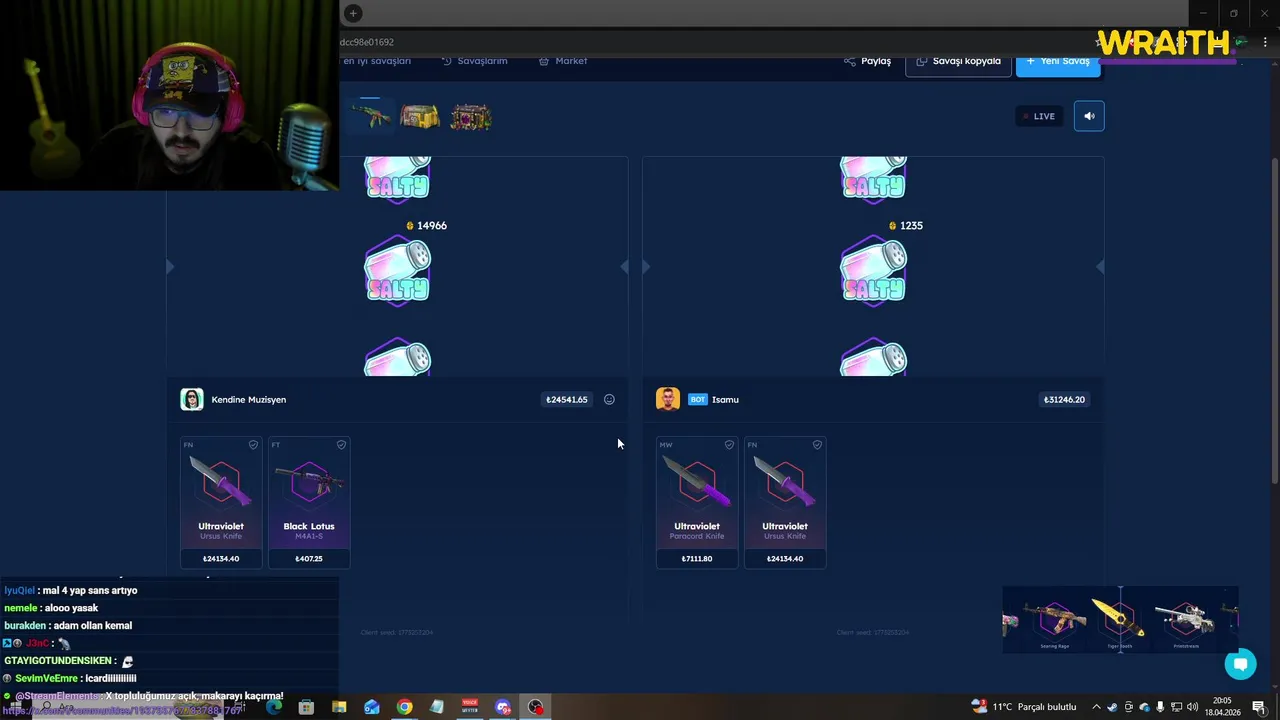
Task: Open File Explorer from the taskbar
Action: coord(339,707)
